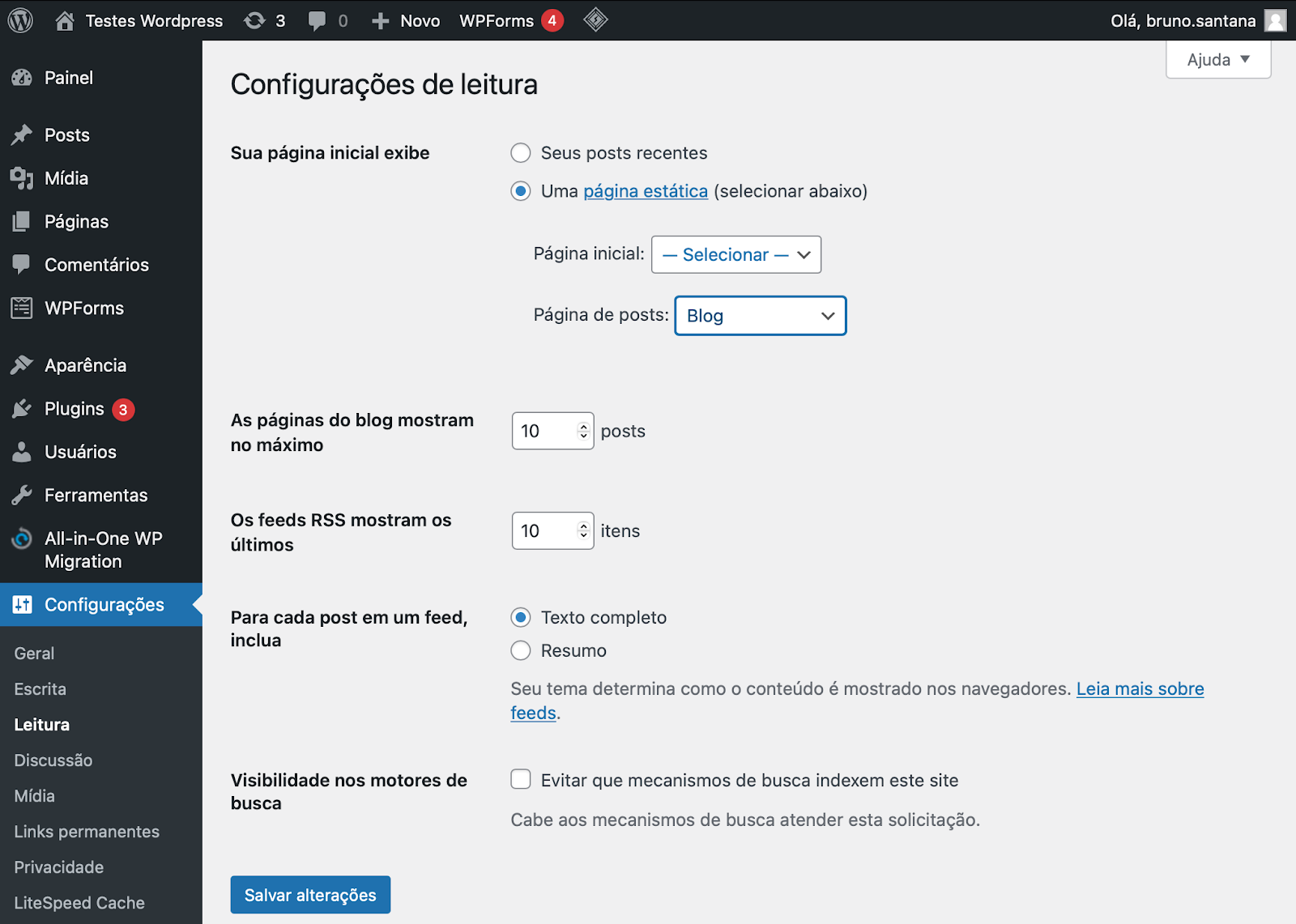Click the red 4 badge on WPForms

(x=552, y=20)
